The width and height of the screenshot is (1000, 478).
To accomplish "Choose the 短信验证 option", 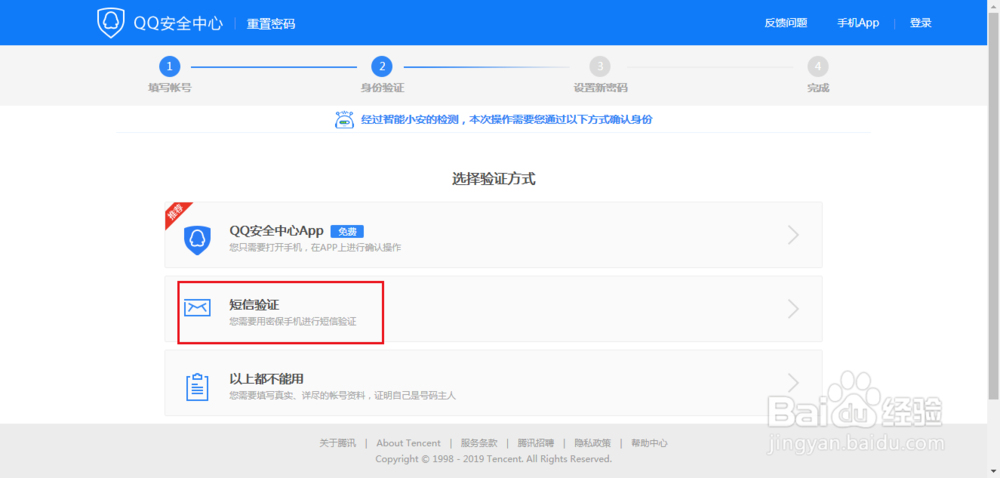I will click(x=493, y=309).
